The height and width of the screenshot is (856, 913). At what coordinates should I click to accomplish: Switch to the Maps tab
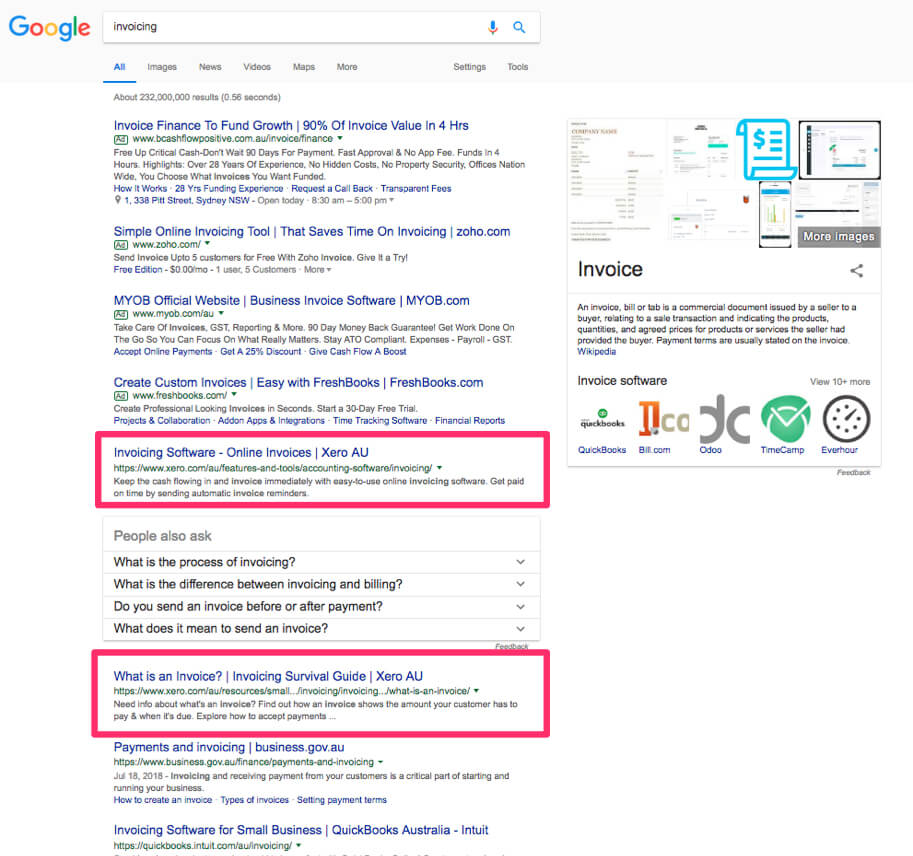[304, 67]
